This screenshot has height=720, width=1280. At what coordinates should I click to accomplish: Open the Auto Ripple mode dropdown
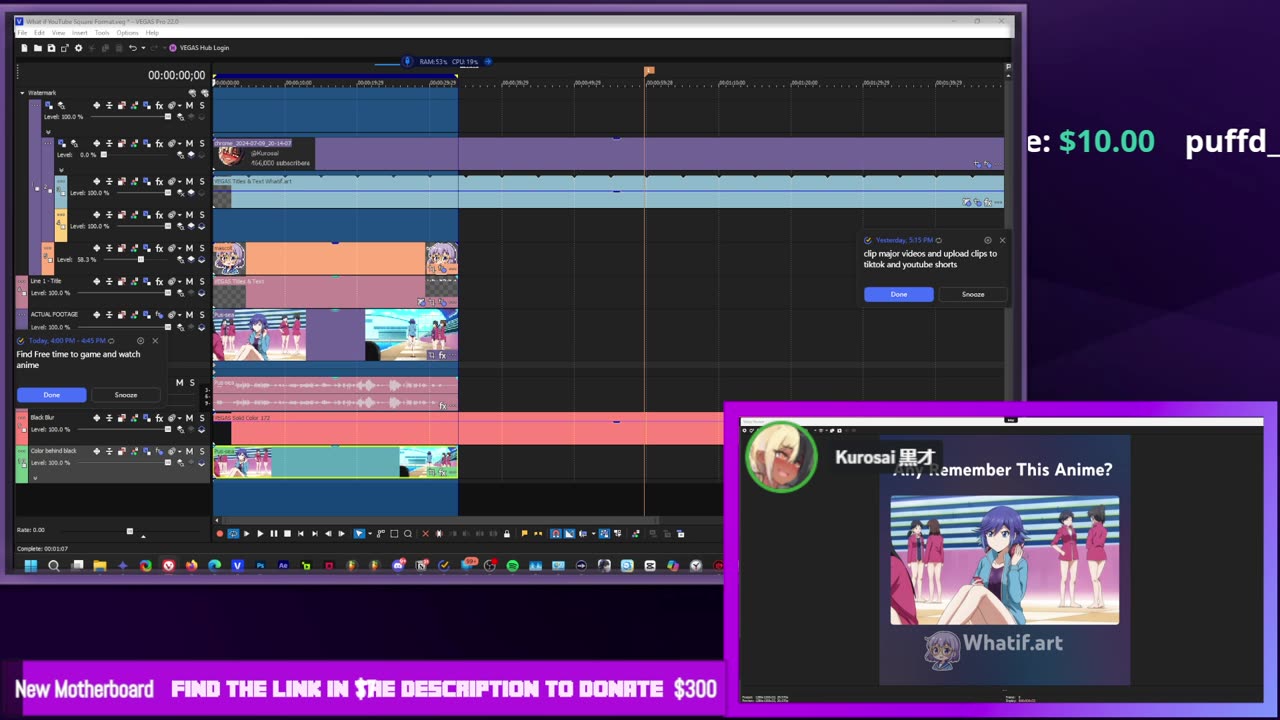pyautogui.click(x=594, y=533)
